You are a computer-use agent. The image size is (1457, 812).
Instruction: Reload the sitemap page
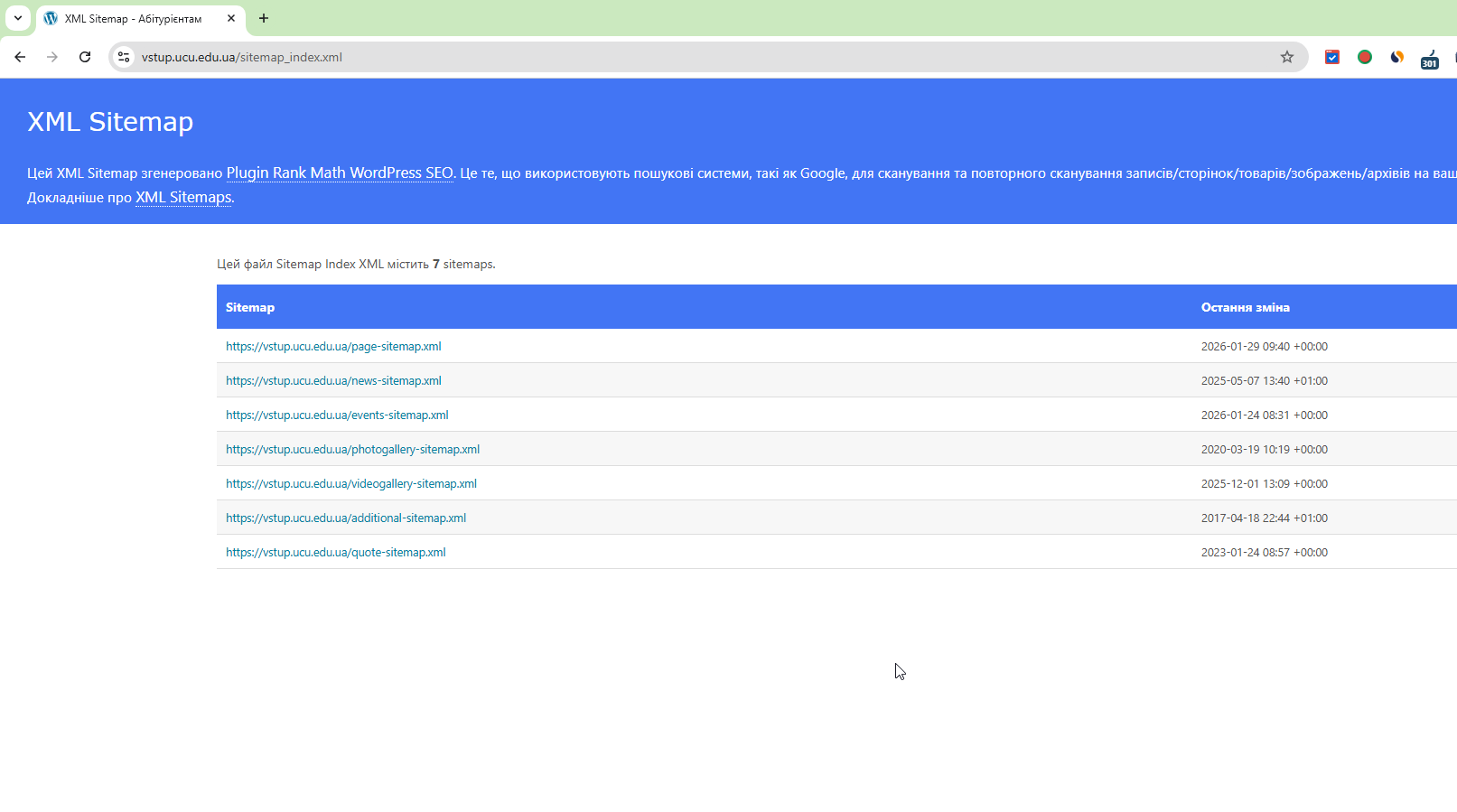pos(85,57)
